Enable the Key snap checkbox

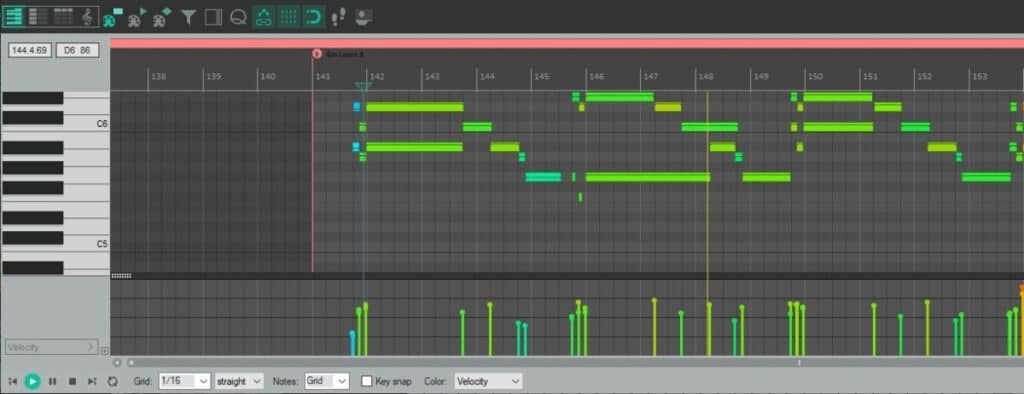pyautogui.click(x=367, y=381)
